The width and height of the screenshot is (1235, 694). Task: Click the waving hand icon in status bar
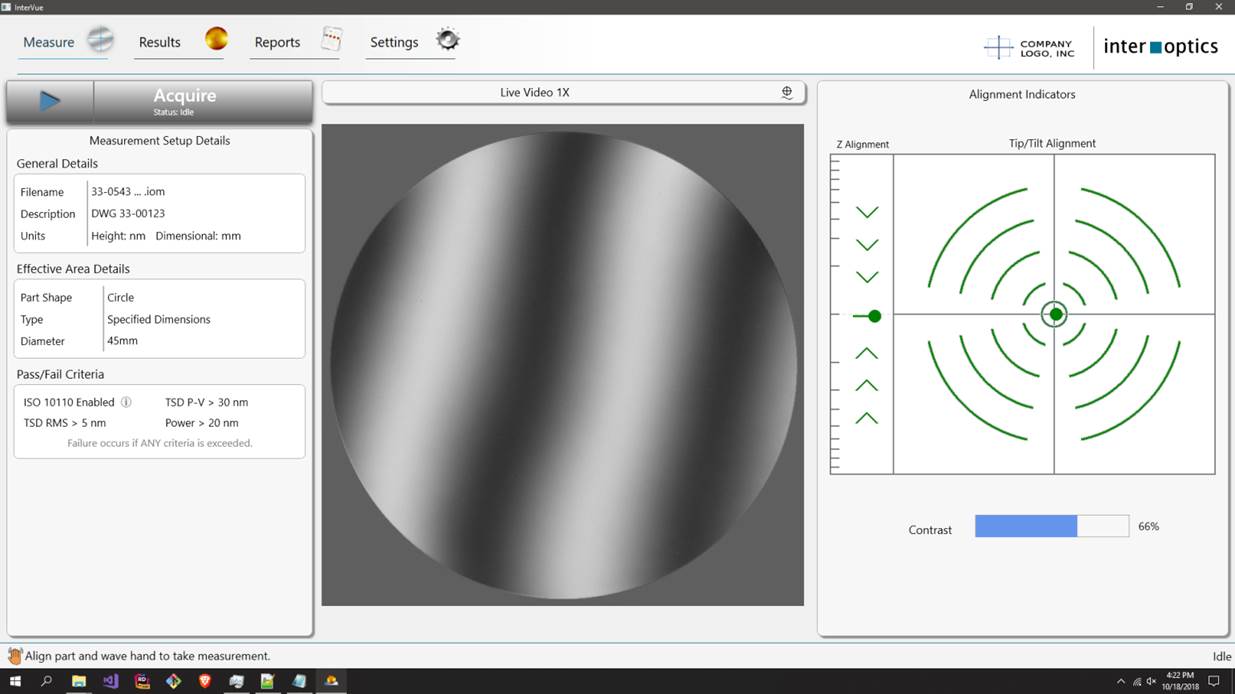[14, 656]
